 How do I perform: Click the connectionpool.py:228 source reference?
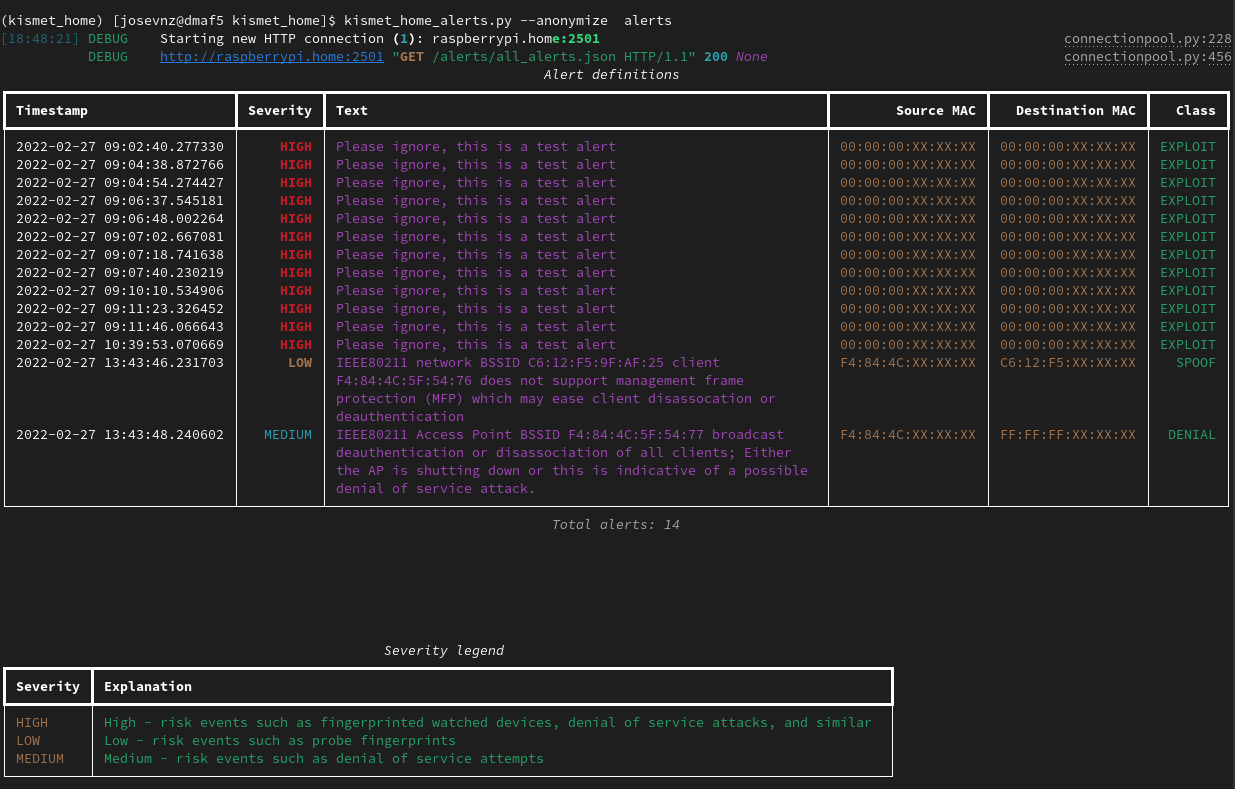[1147, 39]
